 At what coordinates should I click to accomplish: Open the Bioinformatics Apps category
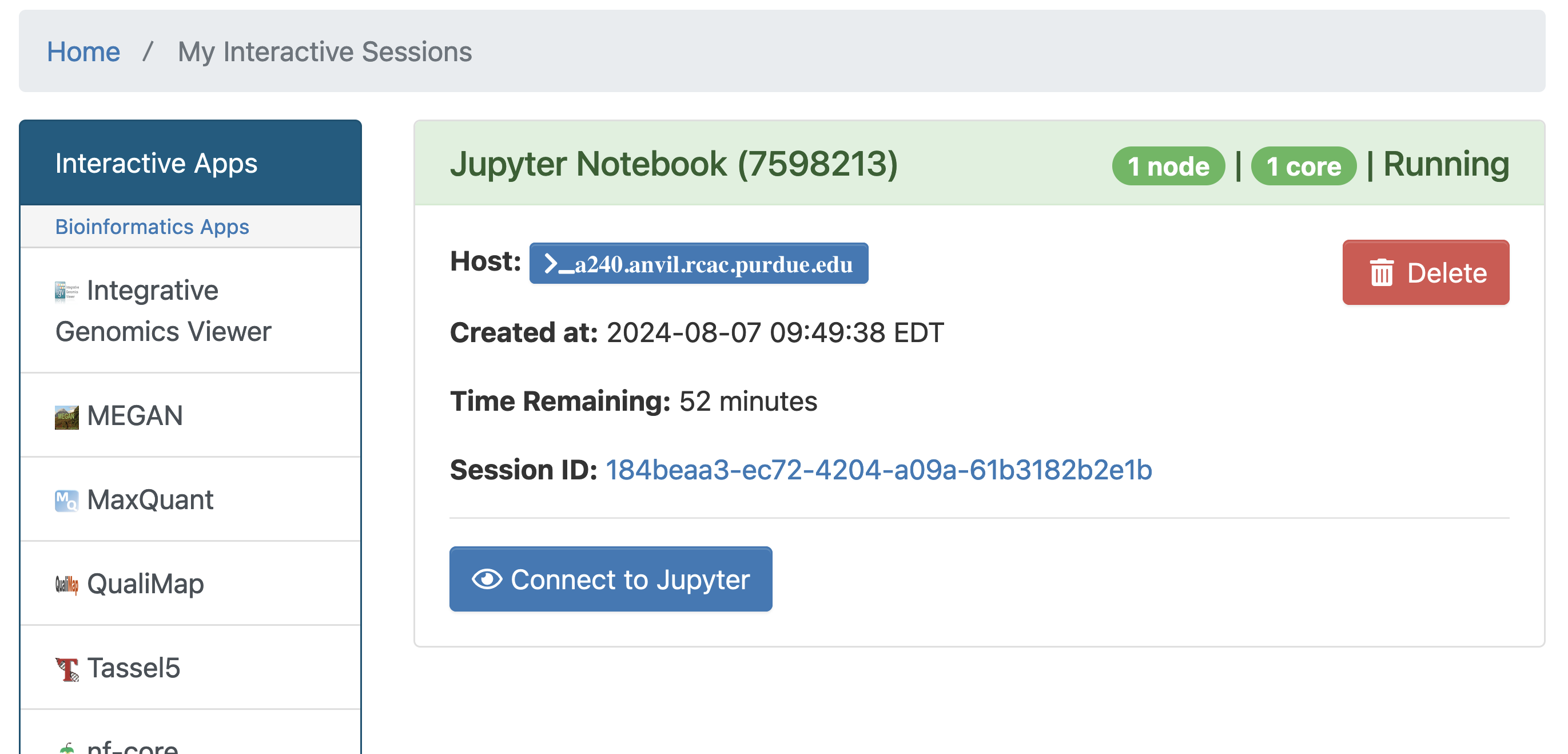pos(152,227)
